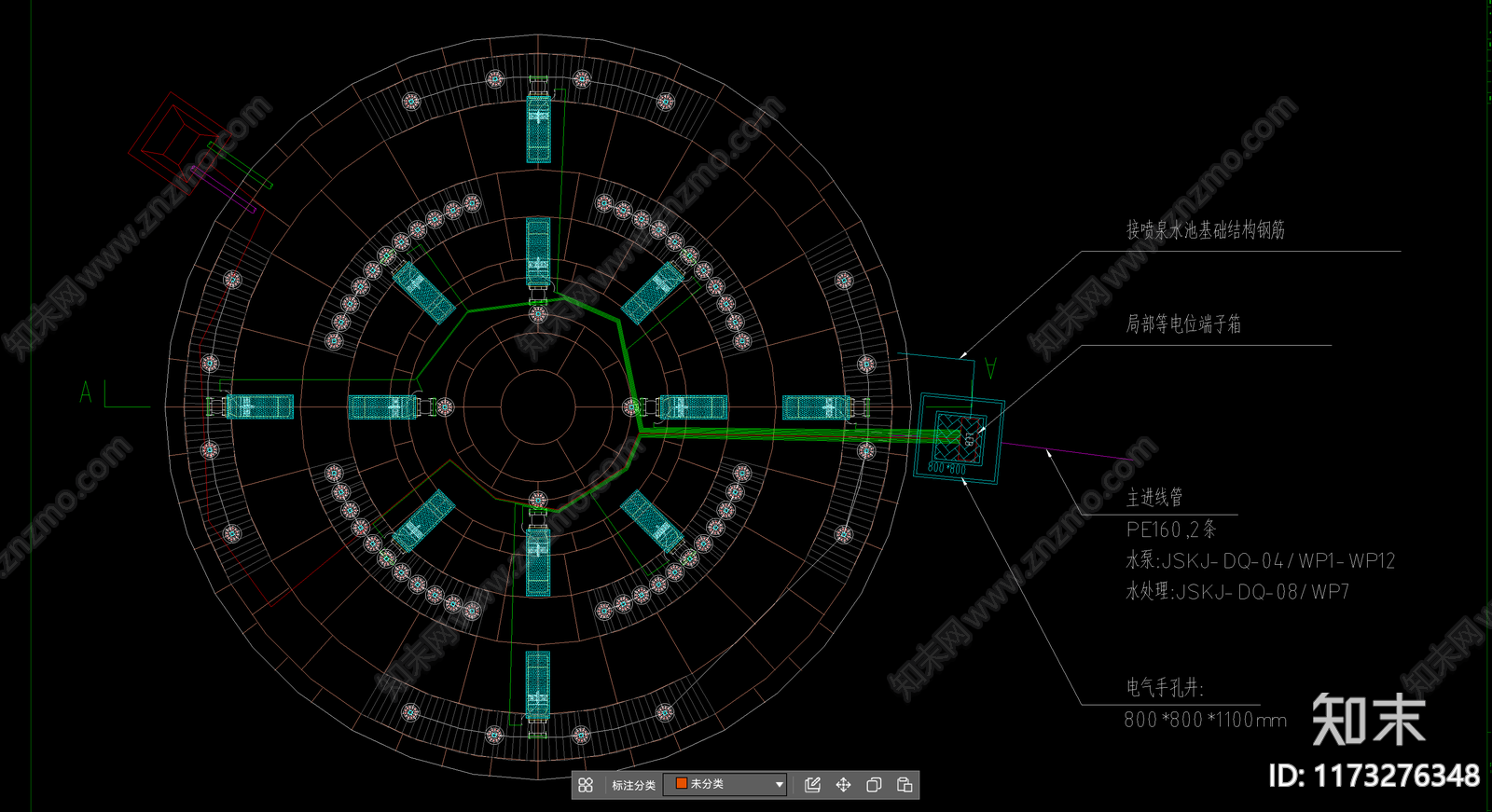The image size is (1492, 812).
Task: Select the 水泵:JSKJ-DQ-04/WP1-WP12 text line
Action: (x=1260, y=561)
